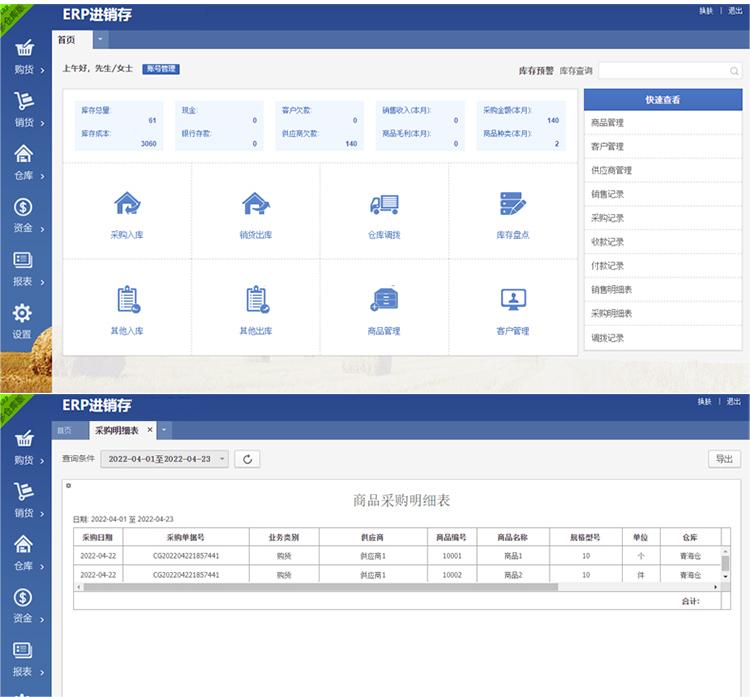The height and width of the screenshot is (697, 750).
Task: Open 设置 gear icon in sidebar
Action: [x=22, y=320]
